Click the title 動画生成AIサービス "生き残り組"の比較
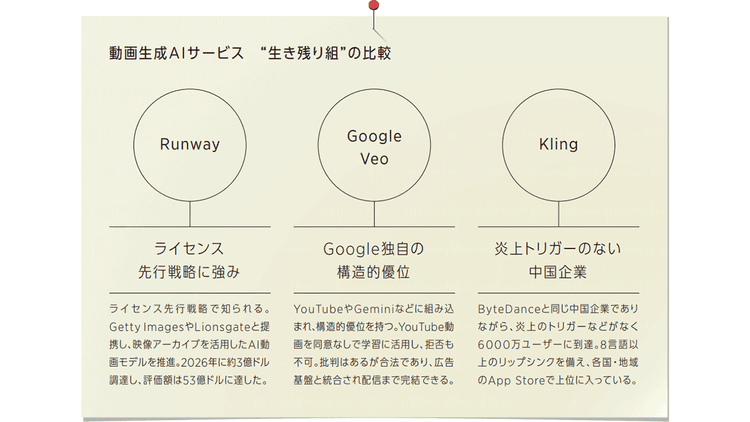This screenshot has height=422, width=750. pos(250,53)
